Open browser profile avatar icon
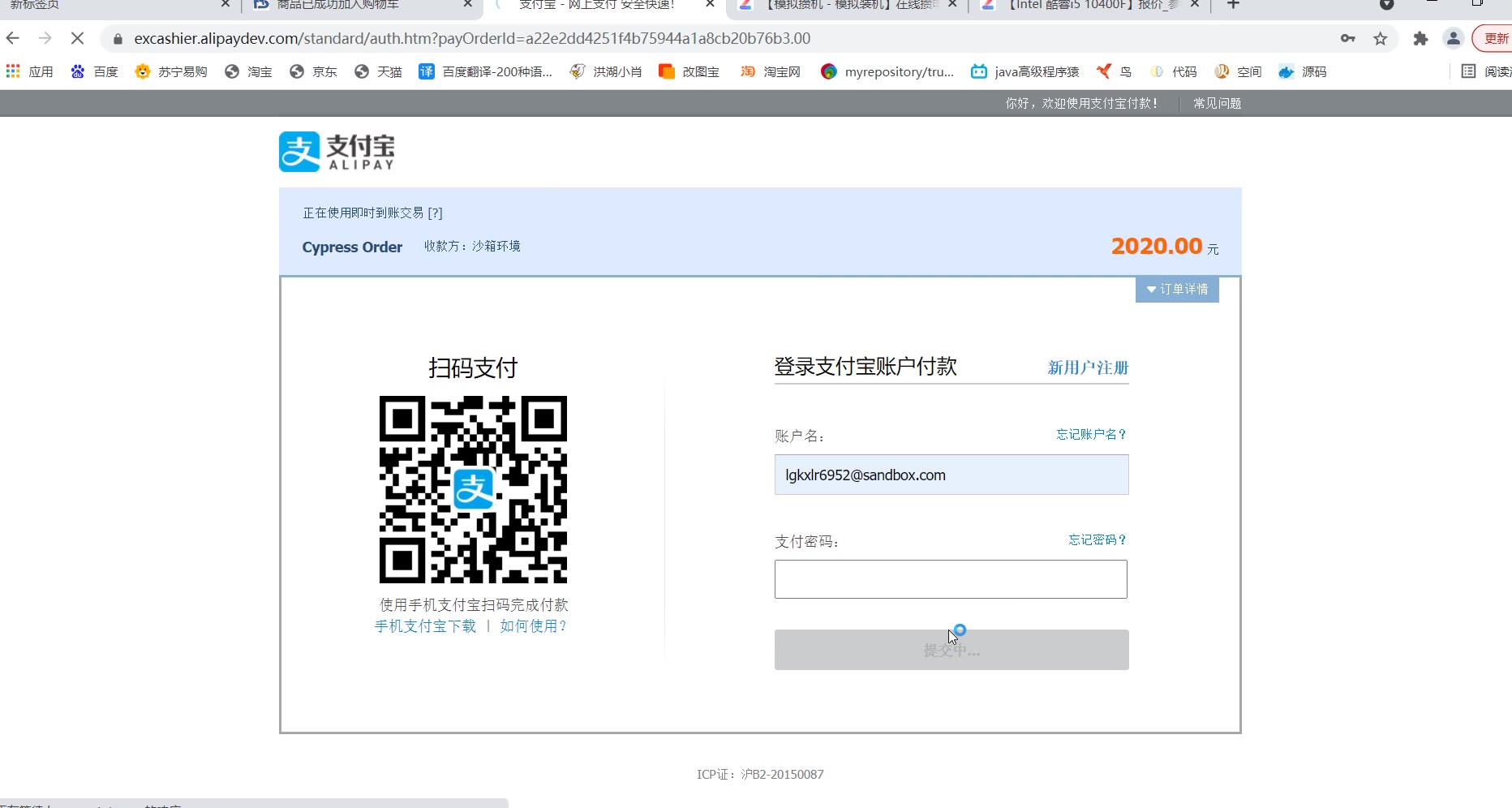Viewport: 1512px width, 808px height. point(1453,38)
